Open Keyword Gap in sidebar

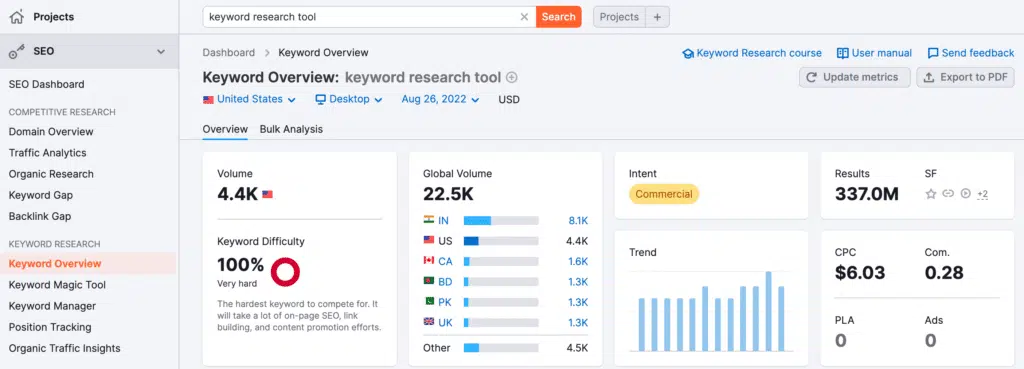(40, 195)
